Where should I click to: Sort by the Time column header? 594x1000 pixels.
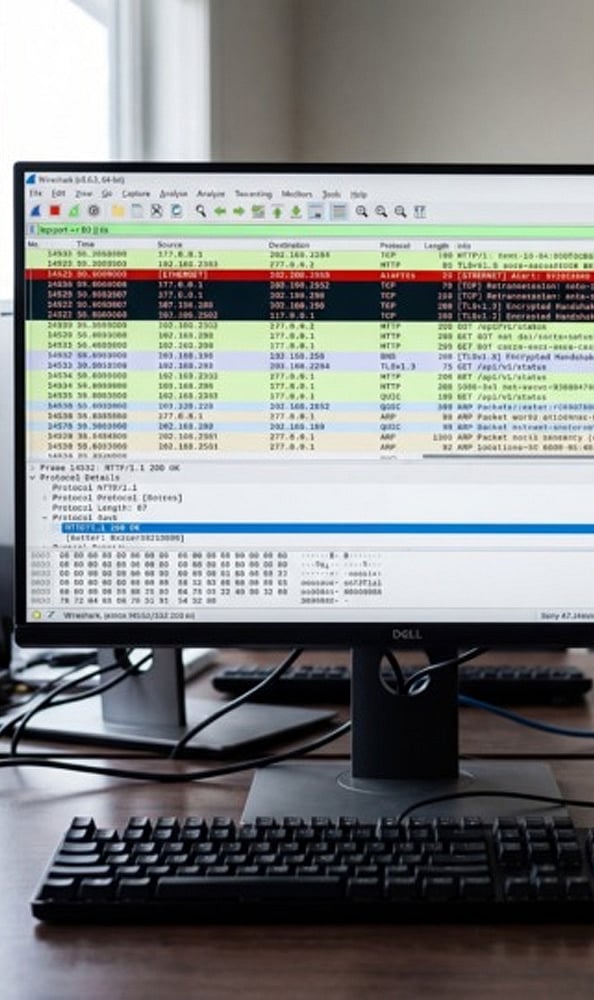coord(85,244)
